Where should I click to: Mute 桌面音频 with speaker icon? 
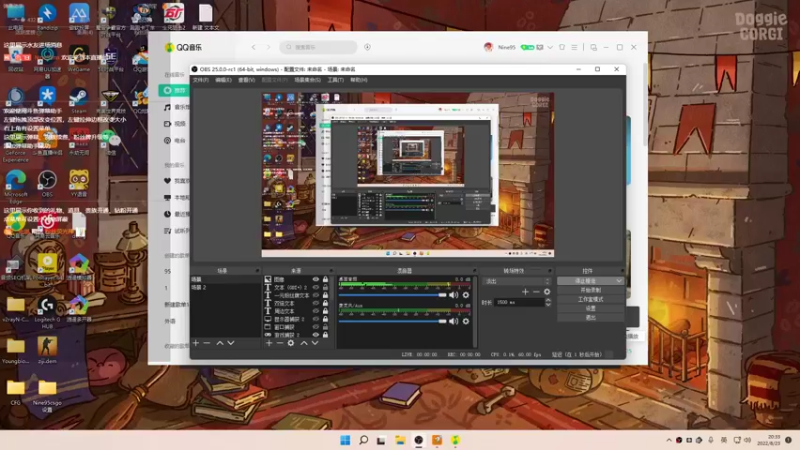click(x=453, y=295)
